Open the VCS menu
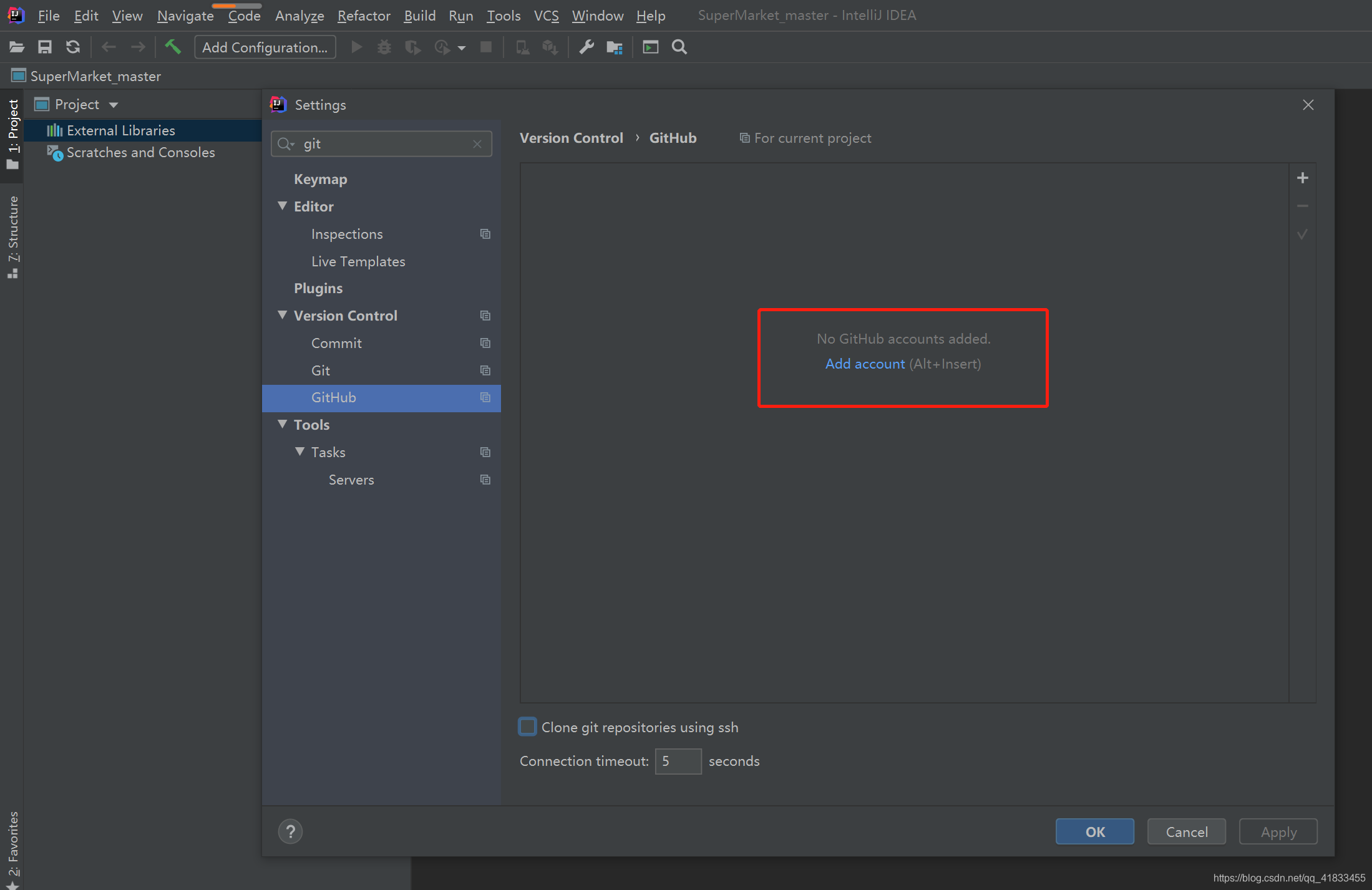This screenshot has width=1372, height=890. coord(546,16)
